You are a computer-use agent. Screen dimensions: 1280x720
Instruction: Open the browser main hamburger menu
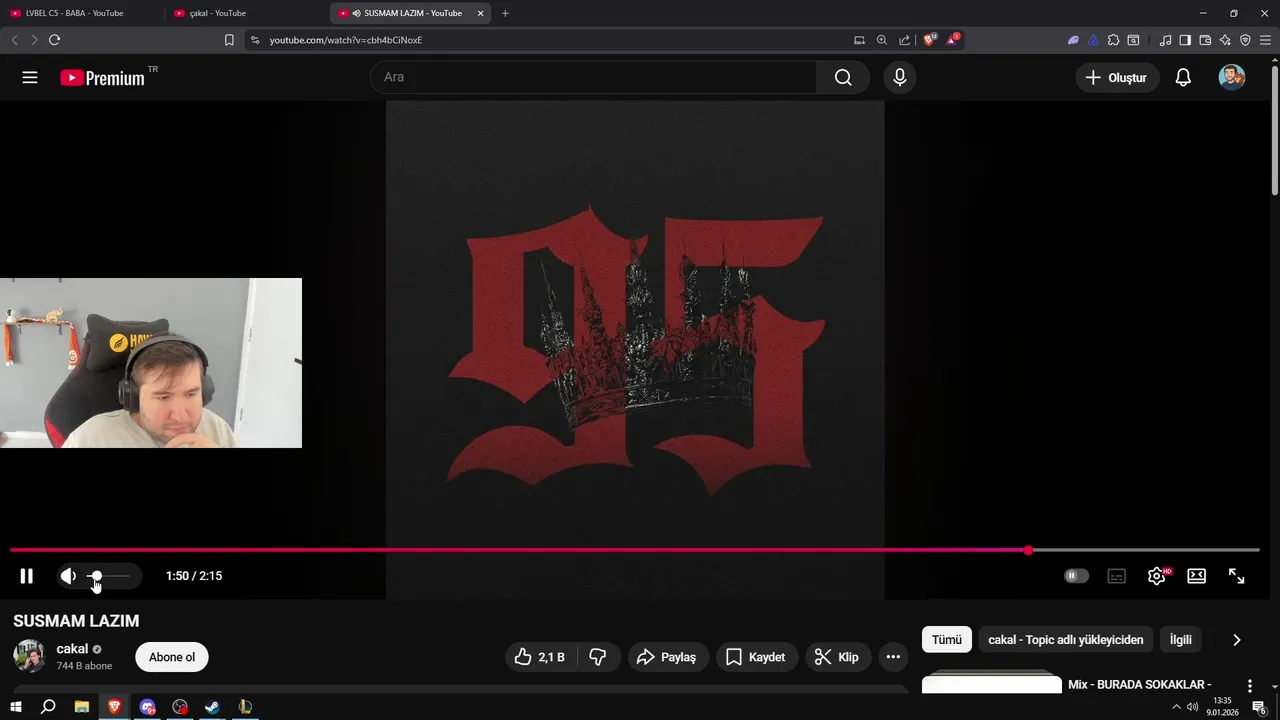(1265, 40)
